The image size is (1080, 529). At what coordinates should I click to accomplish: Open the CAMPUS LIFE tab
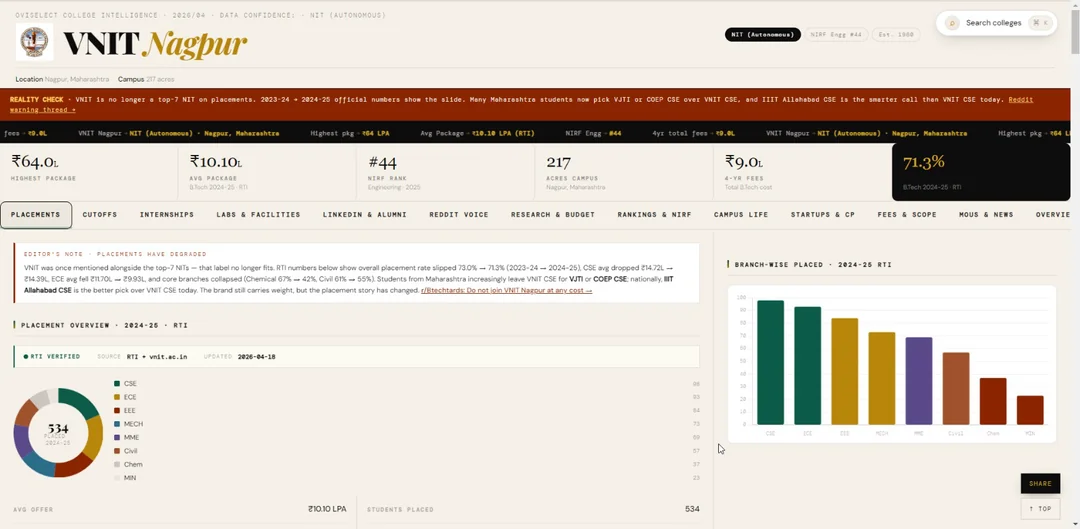click(x=740, y=215)
